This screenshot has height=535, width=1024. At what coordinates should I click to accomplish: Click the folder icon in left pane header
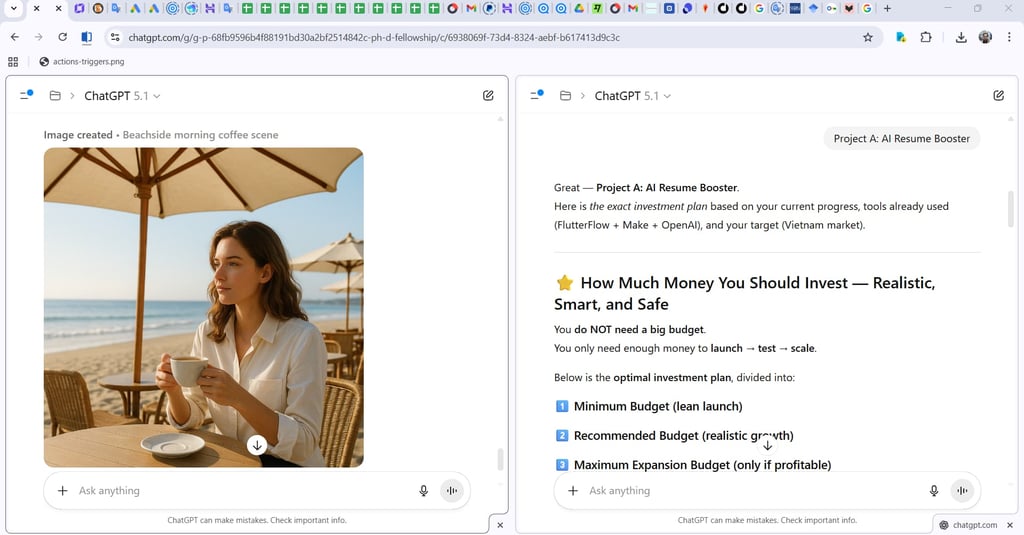55,96
